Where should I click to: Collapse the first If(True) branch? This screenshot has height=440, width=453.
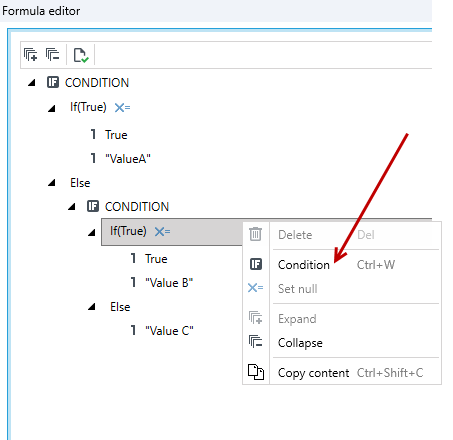point(52,108)
